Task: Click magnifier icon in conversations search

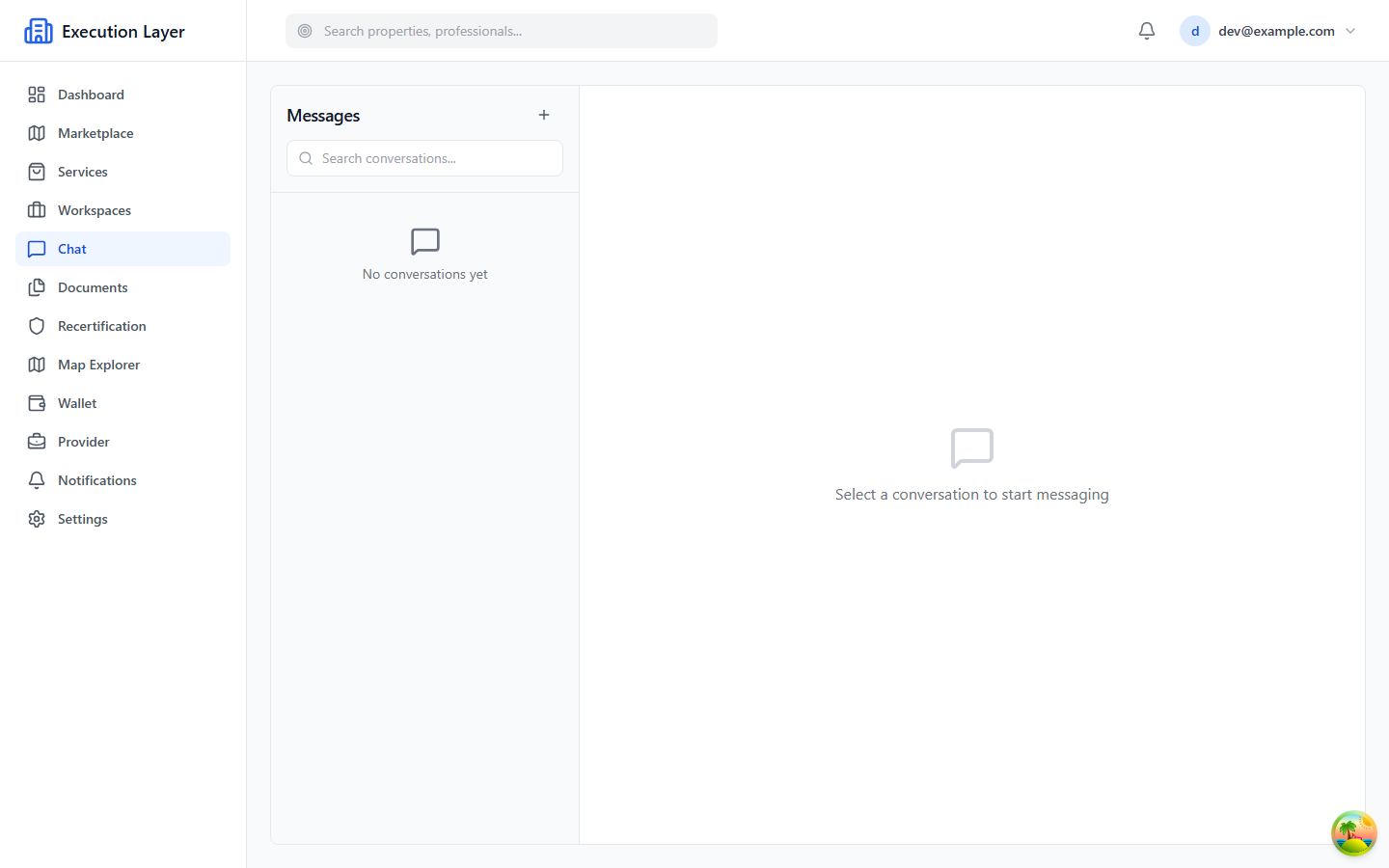Action: (x=306, y=158)
